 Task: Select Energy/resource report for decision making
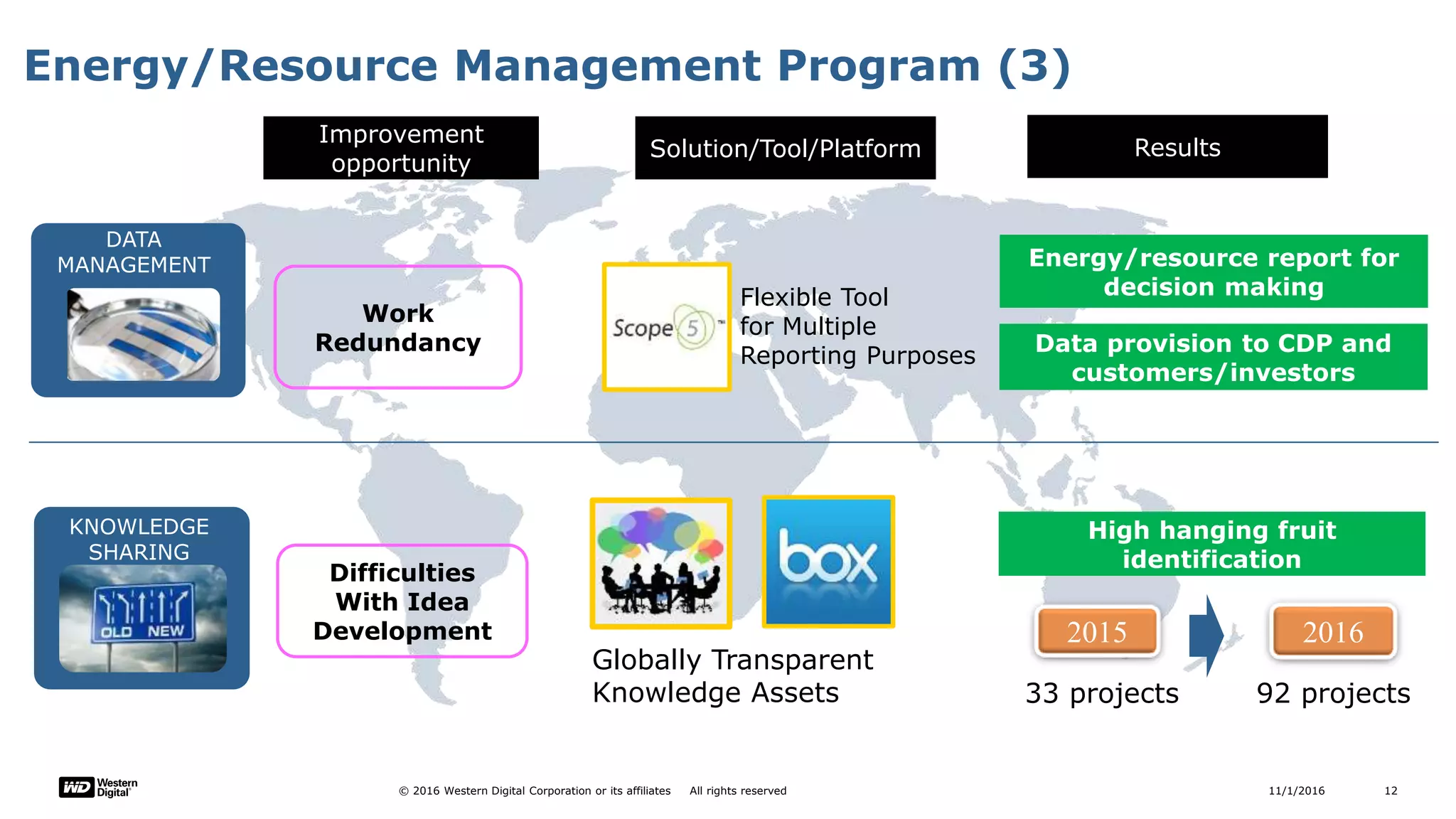pos(1214,272)
